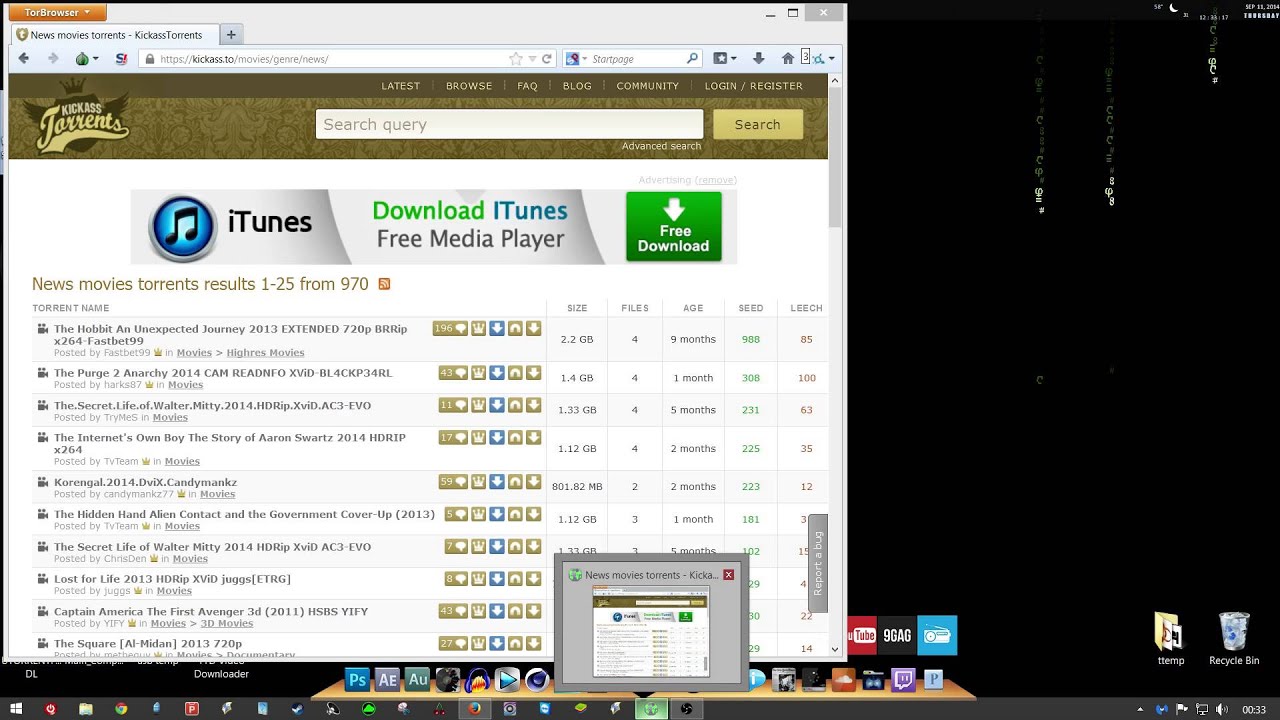Image resolution: width=1280 pixels, height=720 pixels.
Task: Select the News movies torrents browser tab
Action: (114, 35)
